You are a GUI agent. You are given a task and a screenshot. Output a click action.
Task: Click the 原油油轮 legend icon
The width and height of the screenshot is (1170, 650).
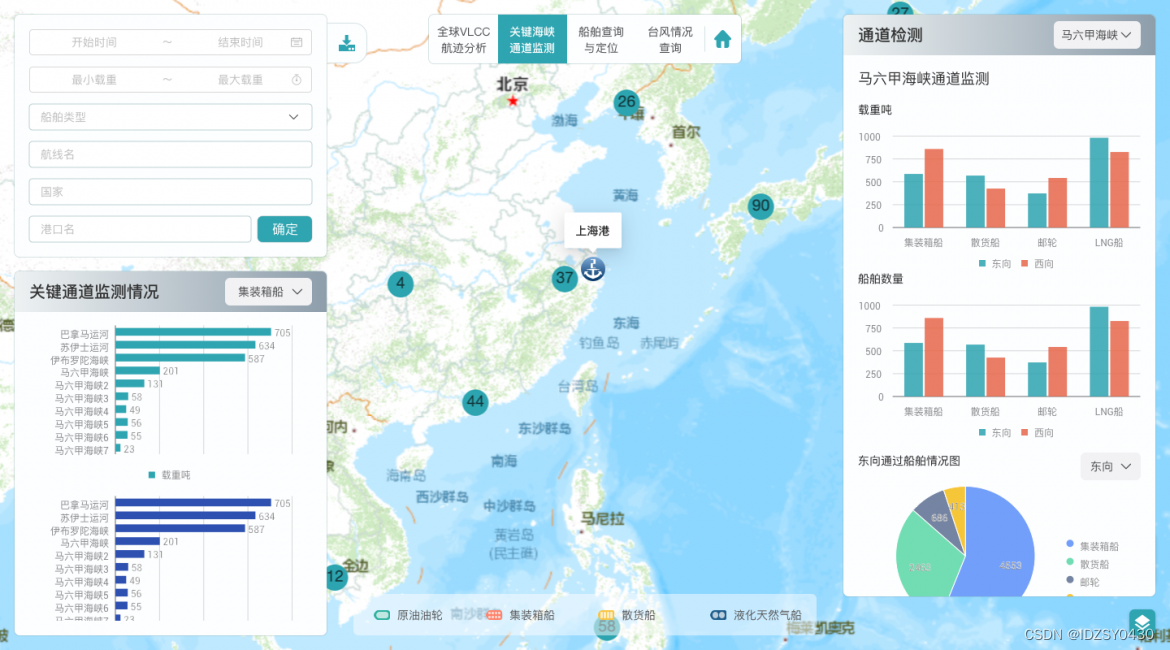point(382,616)
